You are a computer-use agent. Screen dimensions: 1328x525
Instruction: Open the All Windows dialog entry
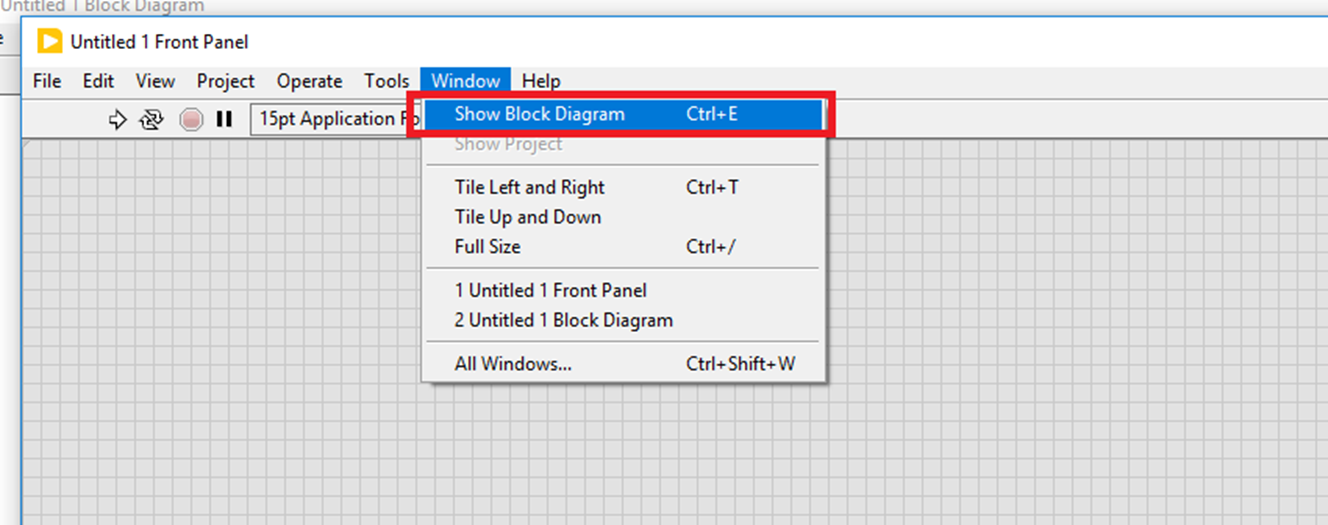[513, 364]
